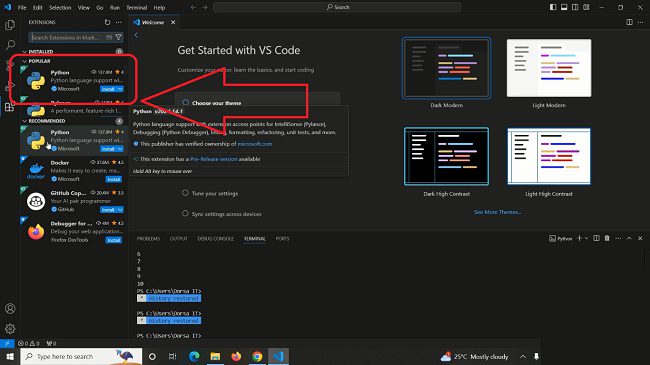This screenshot has height=365, width=650.
Task: Open new terminal profile dropdown arrow
Action: 586,238
